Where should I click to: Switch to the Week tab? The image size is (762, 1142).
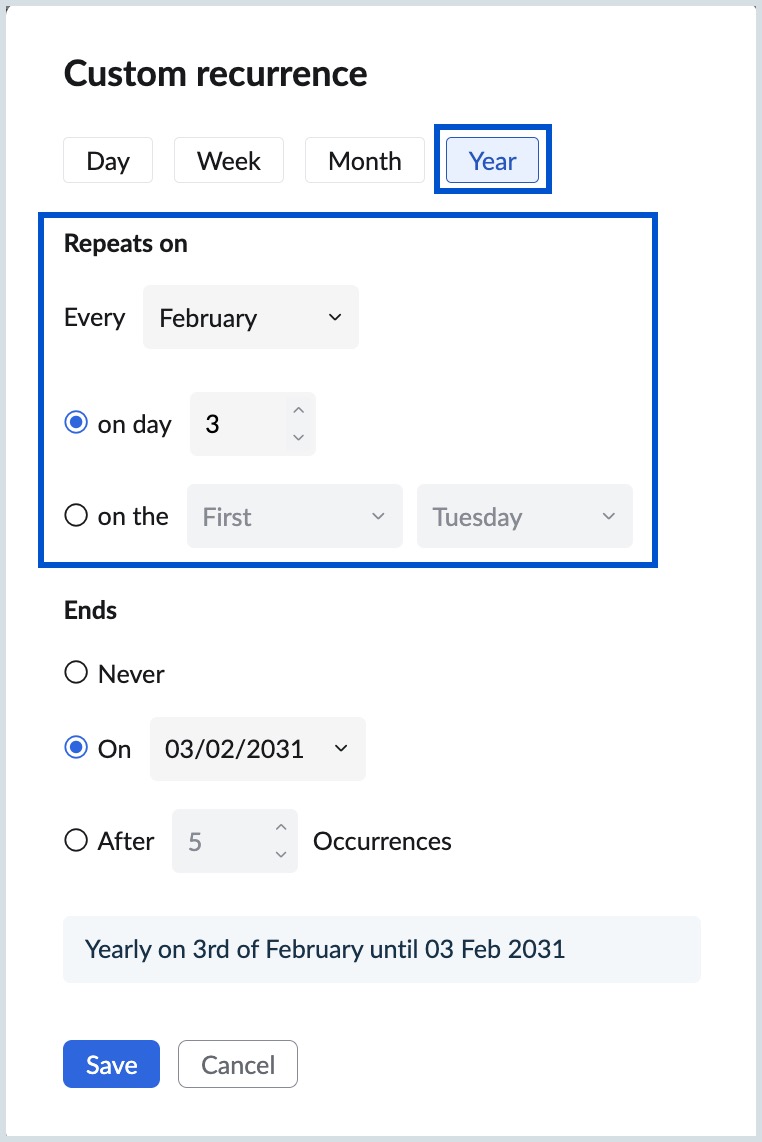228,160
